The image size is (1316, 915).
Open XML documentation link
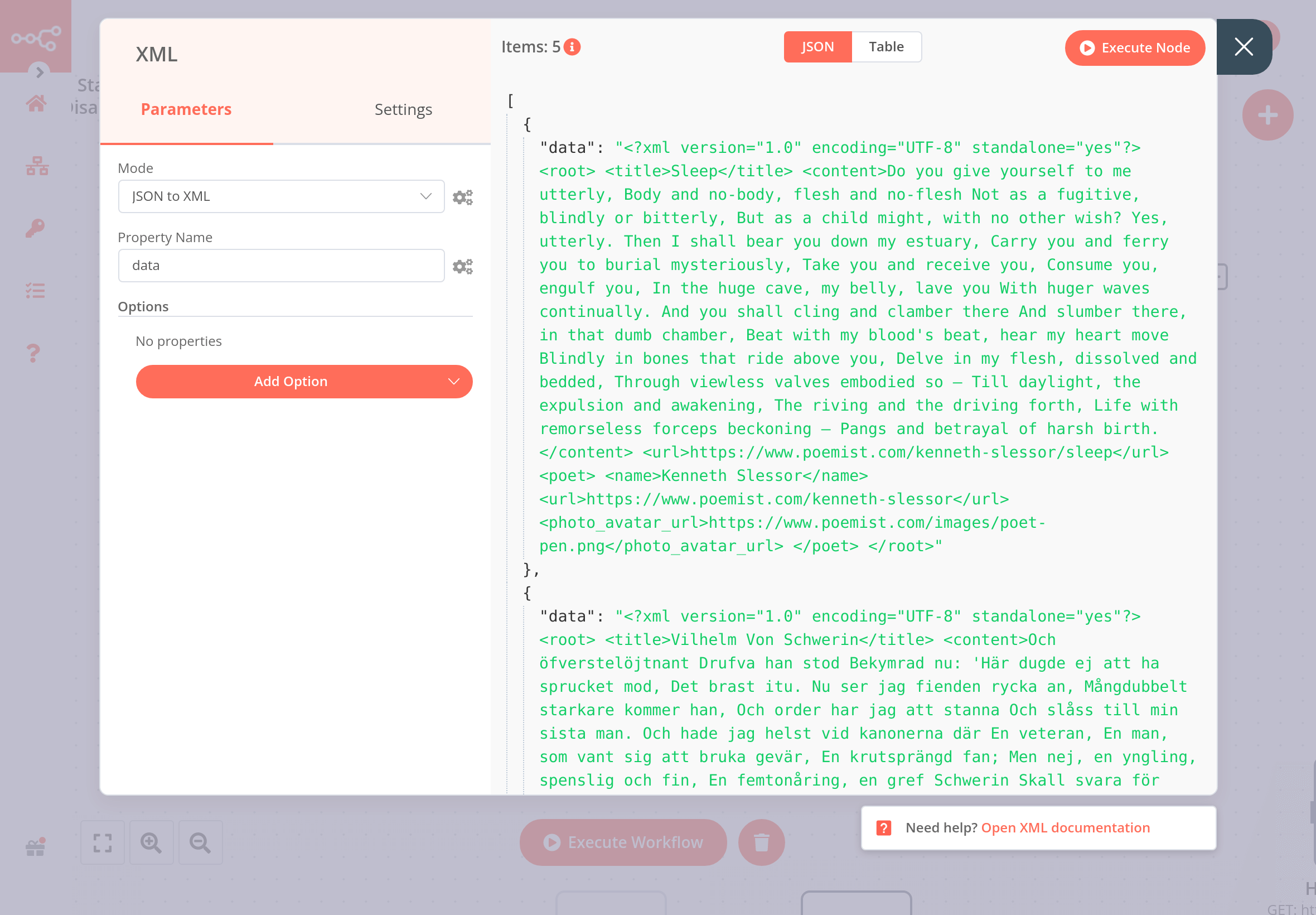point(1065,828)
